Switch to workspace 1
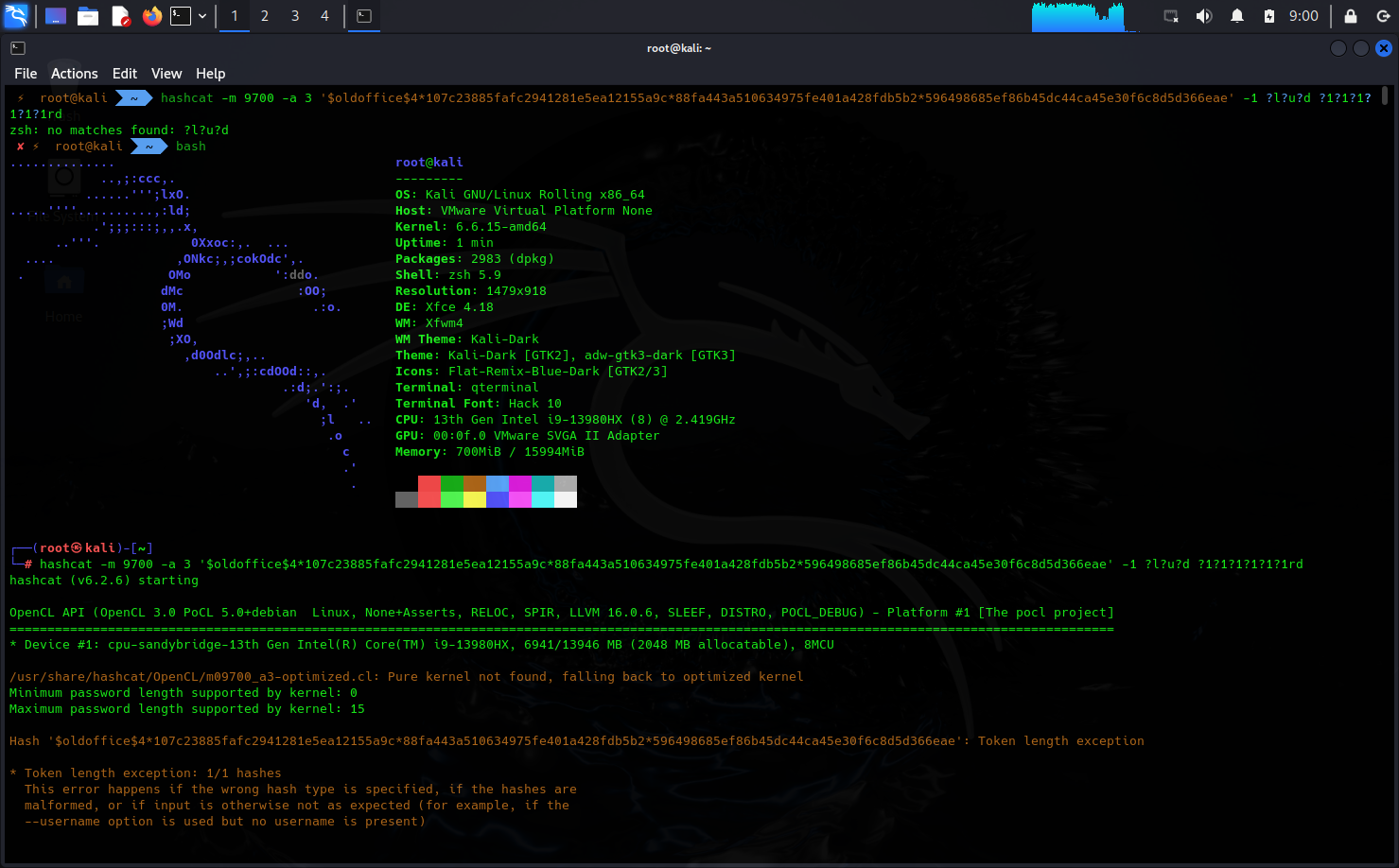1399x868 pixels. click(235, 16)
